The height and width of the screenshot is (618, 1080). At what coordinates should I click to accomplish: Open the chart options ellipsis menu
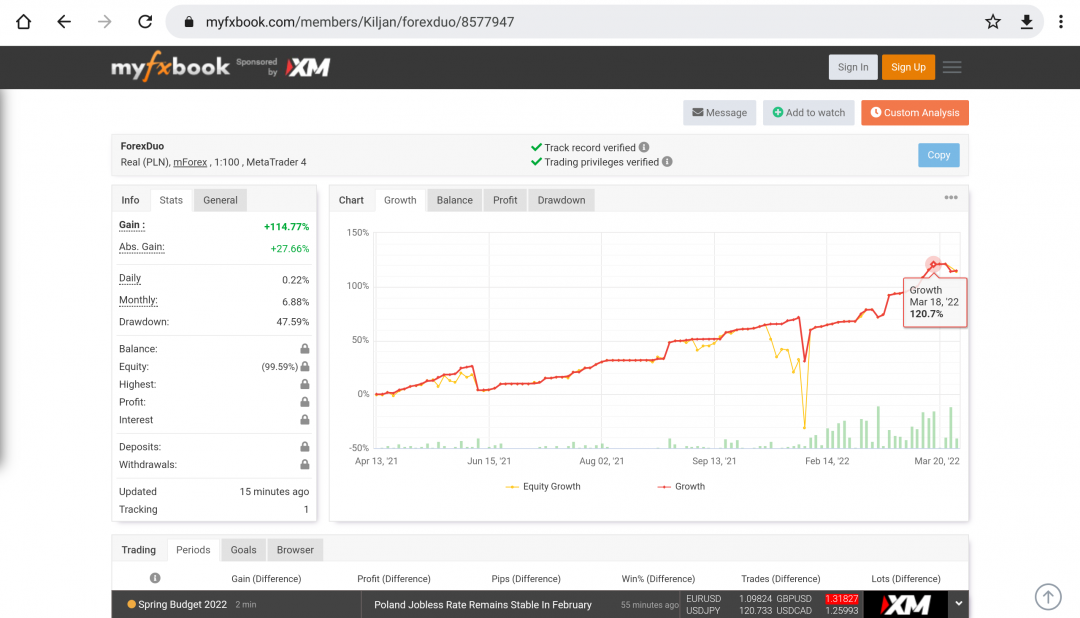951,198
